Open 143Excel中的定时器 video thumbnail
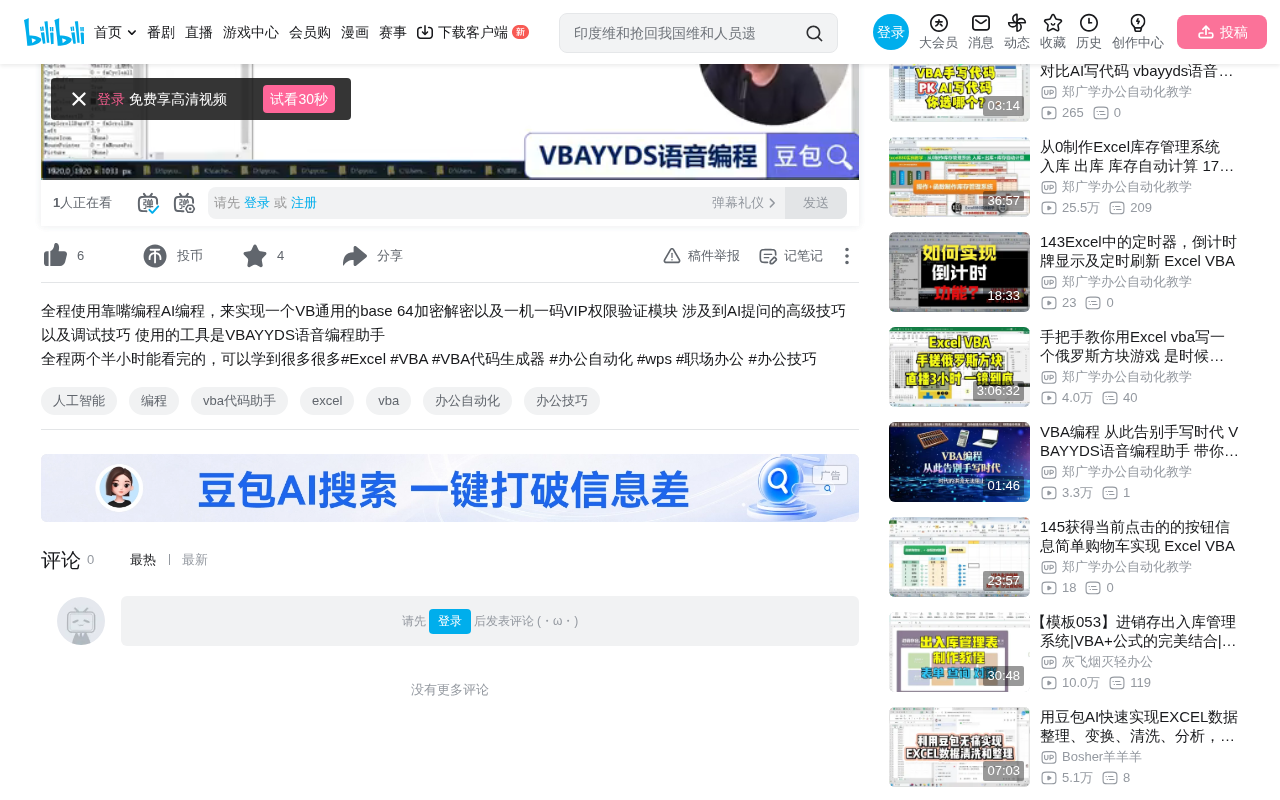This screenshot has height=800, width=1280. tap(959, 272)
